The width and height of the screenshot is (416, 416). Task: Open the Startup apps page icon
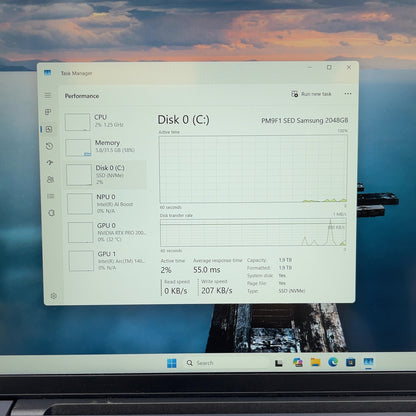coord(50,163)
